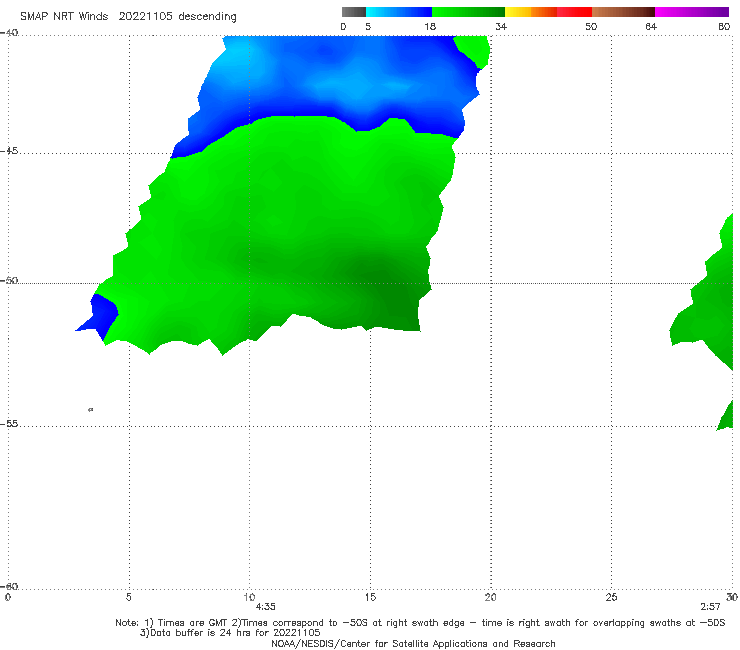The image size is (740, 650).
Task: Click the color bar label "18"
Action: [430, 26]
